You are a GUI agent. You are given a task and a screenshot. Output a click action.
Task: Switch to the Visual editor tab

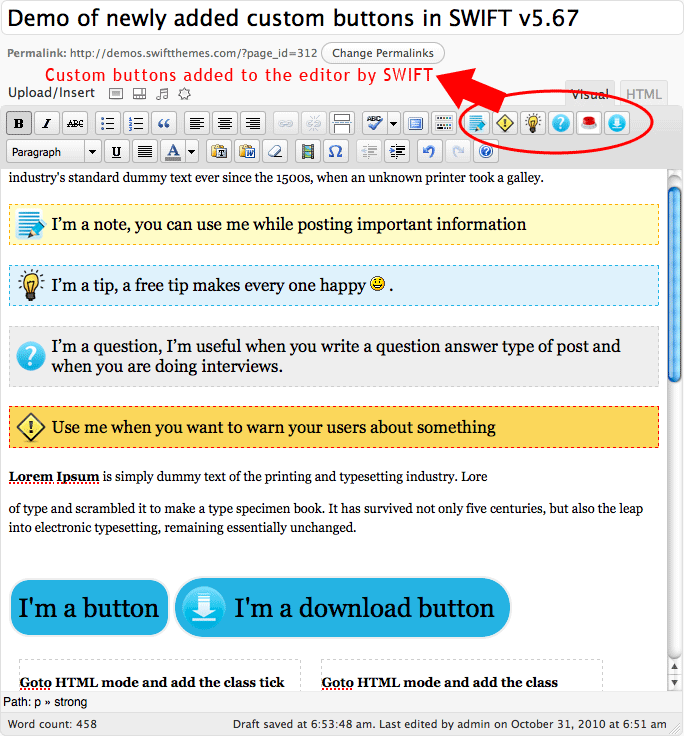590,94
